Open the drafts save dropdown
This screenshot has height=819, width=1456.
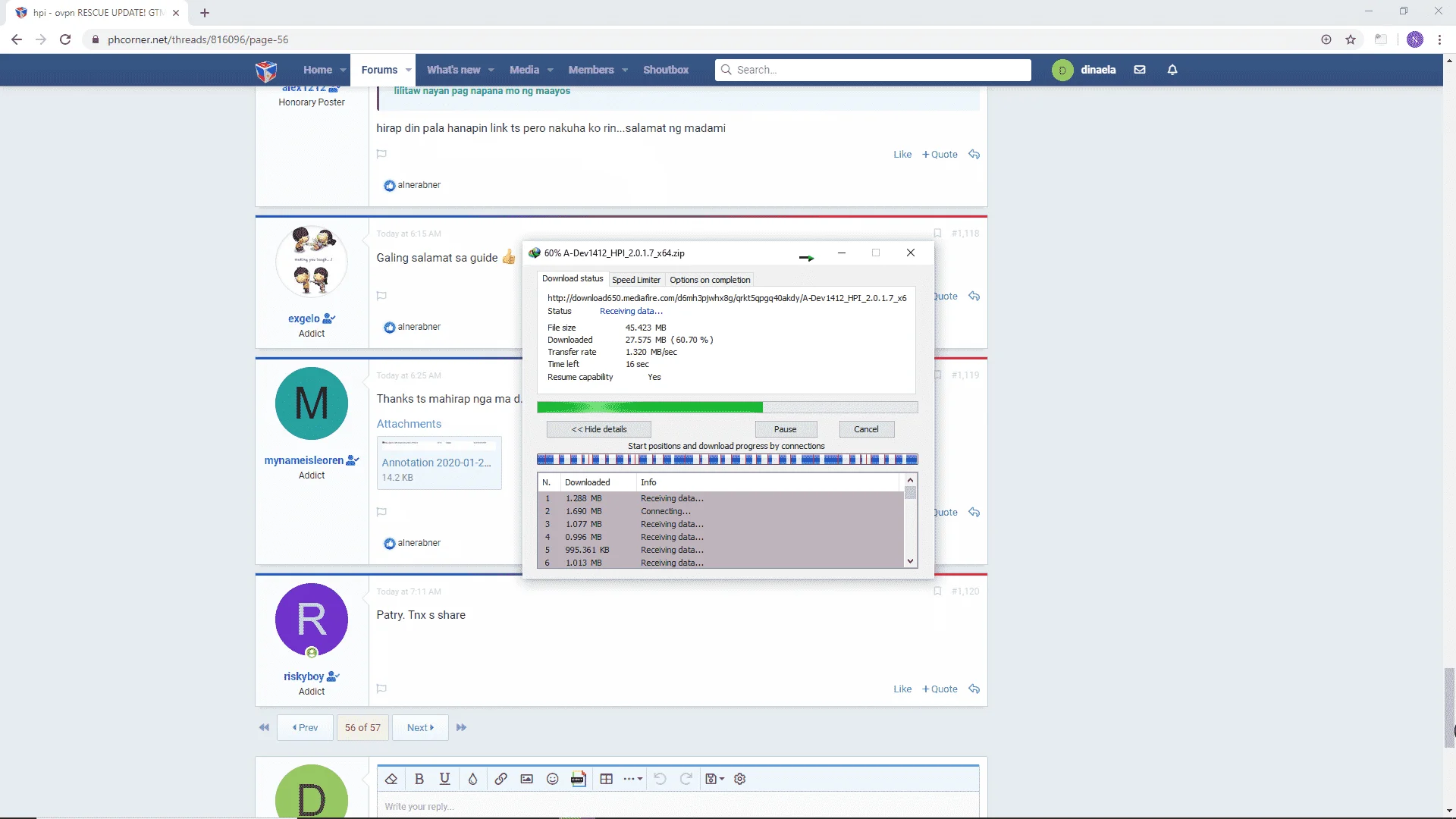(x=715, y=779)
